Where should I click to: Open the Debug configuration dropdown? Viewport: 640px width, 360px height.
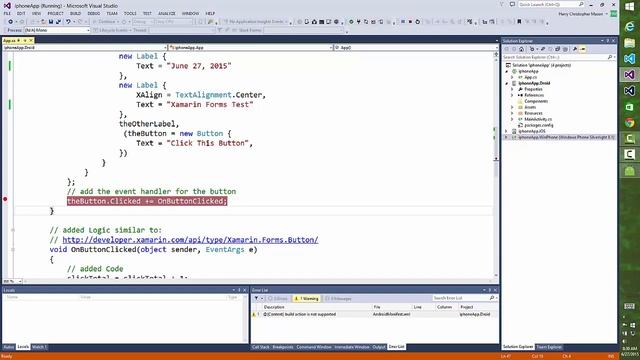coord(142,22)
